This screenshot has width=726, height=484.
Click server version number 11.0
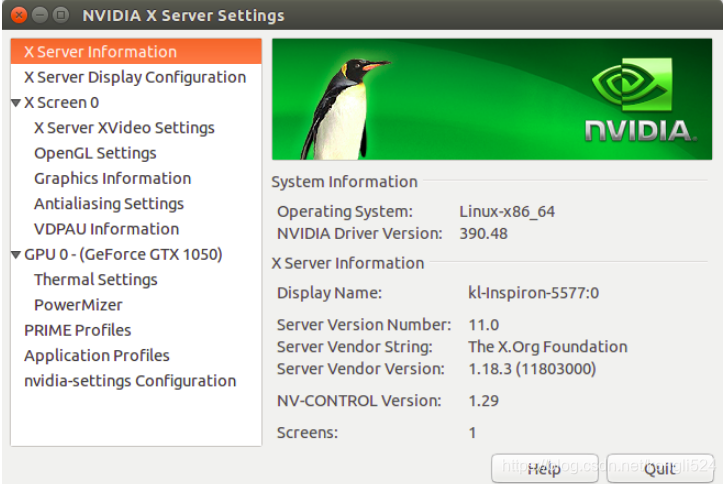click(483, 325)
